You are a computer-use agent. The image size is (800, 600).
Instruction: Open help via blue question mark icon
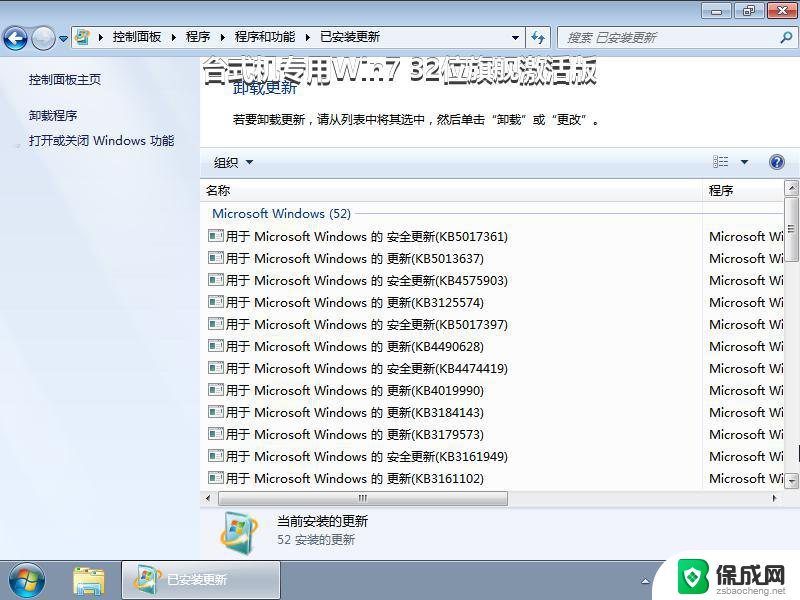[777, 162]
